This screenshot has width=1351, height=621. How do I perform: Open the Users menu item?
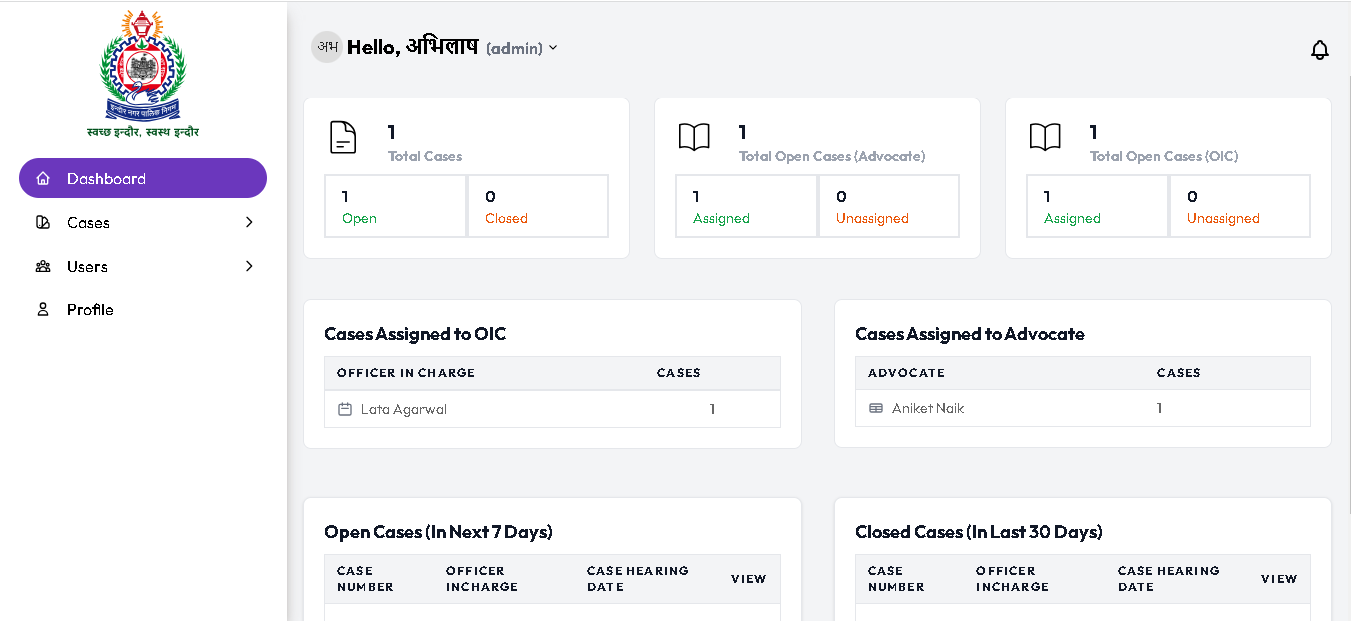pyautogui.click(x=87, y=266)
